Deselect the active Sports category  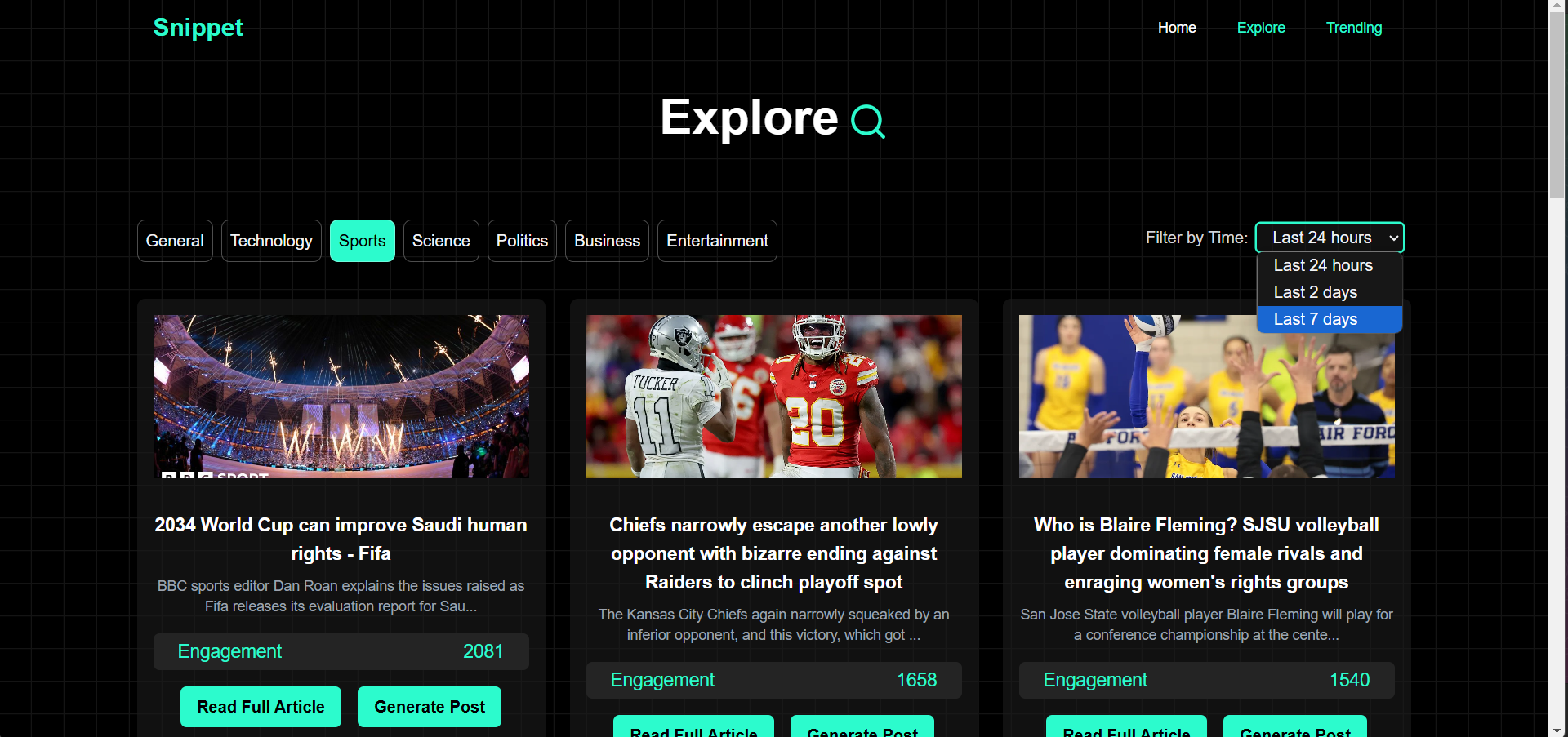(x=363, y=241)
